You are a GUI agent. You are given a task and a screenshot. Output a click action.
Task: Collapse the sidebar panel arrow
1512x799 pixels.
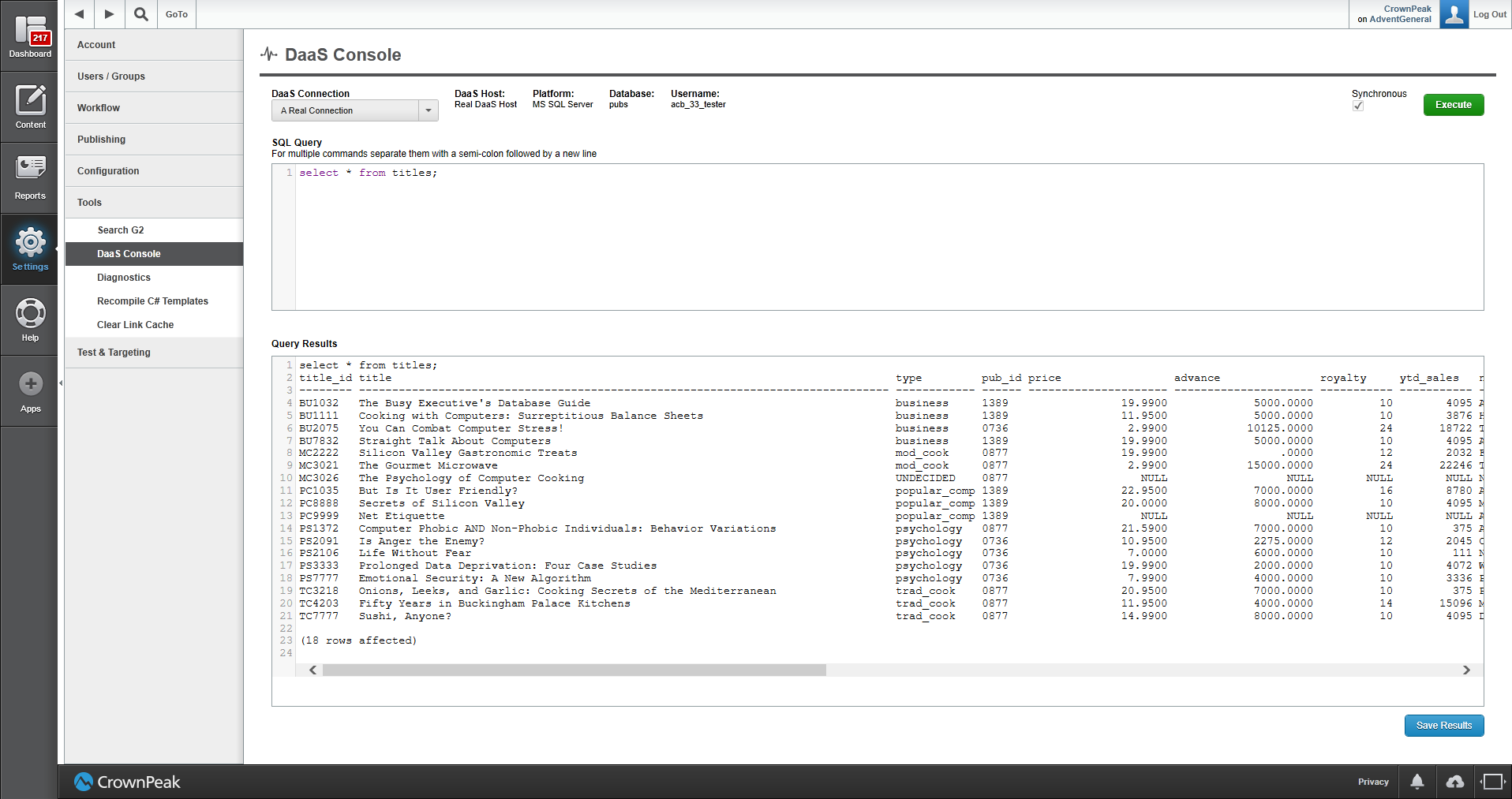coord(61,383)
